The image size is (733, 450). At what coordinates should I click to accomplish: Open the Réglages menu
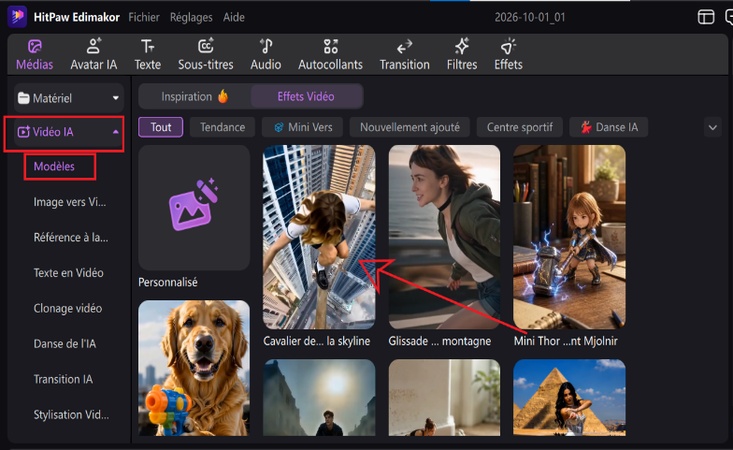tap(191, 17)
